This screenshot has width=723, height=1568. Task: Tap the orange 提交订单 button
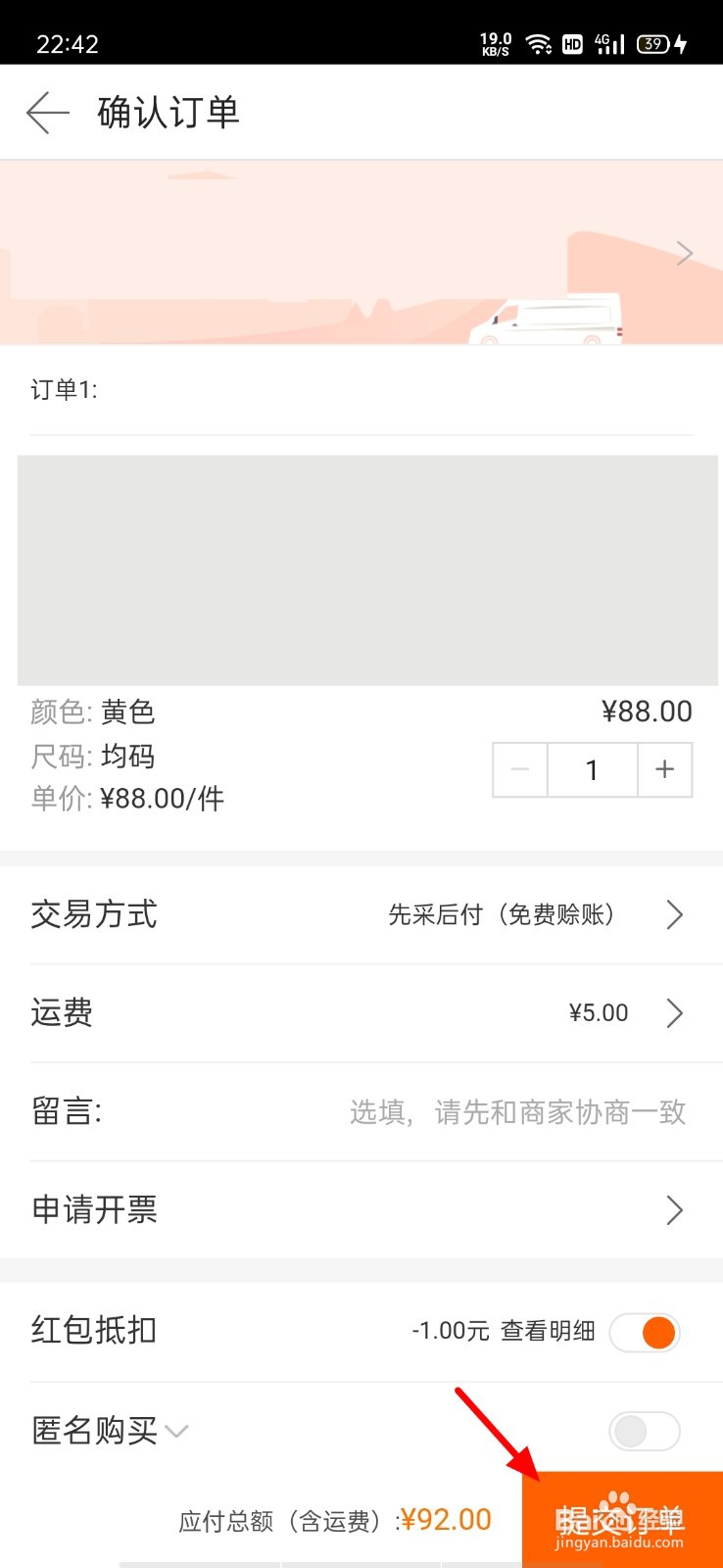(x=622, y=1519)
